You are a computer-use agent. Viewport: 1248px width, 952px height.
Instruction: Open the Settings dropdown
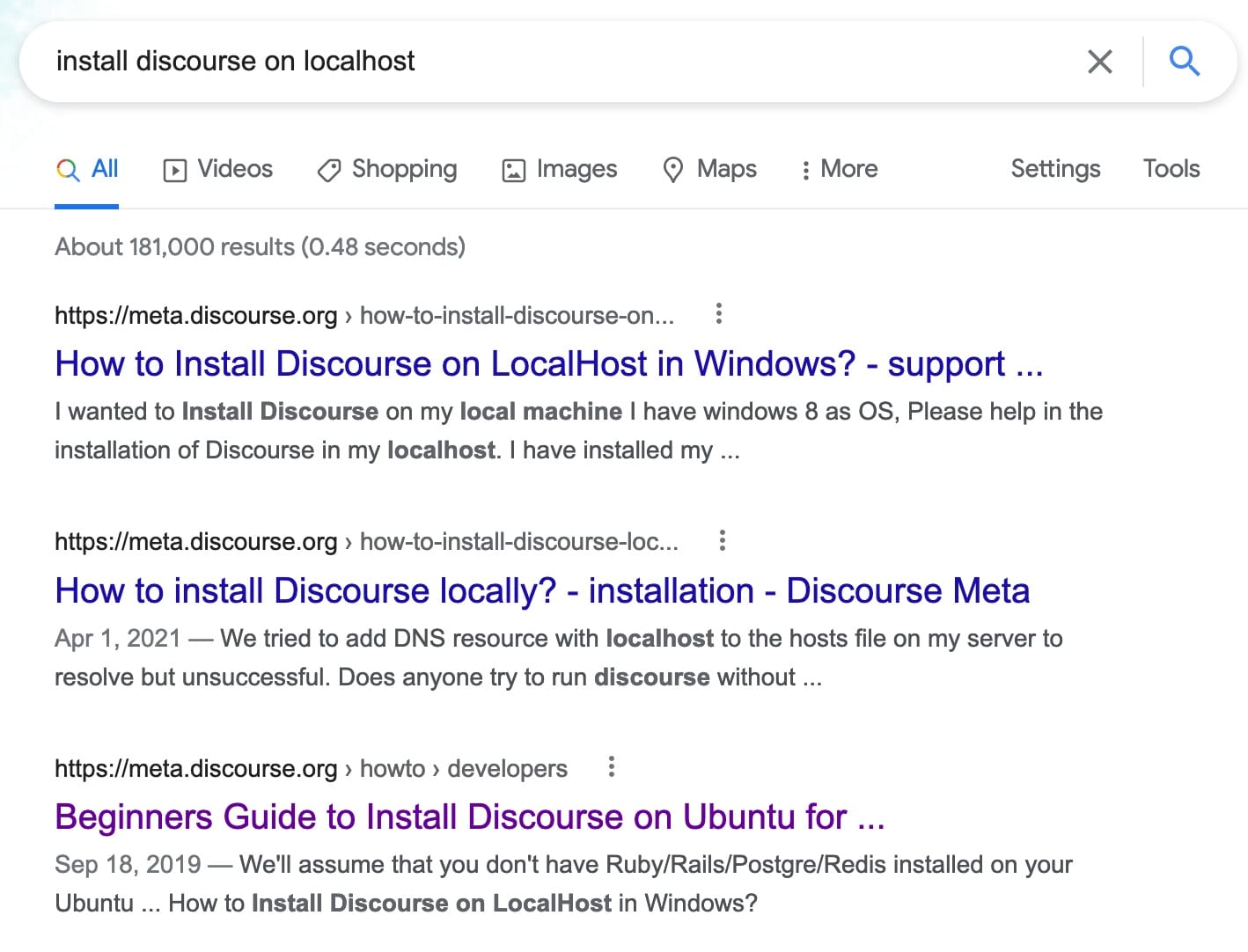[1055, 169]
